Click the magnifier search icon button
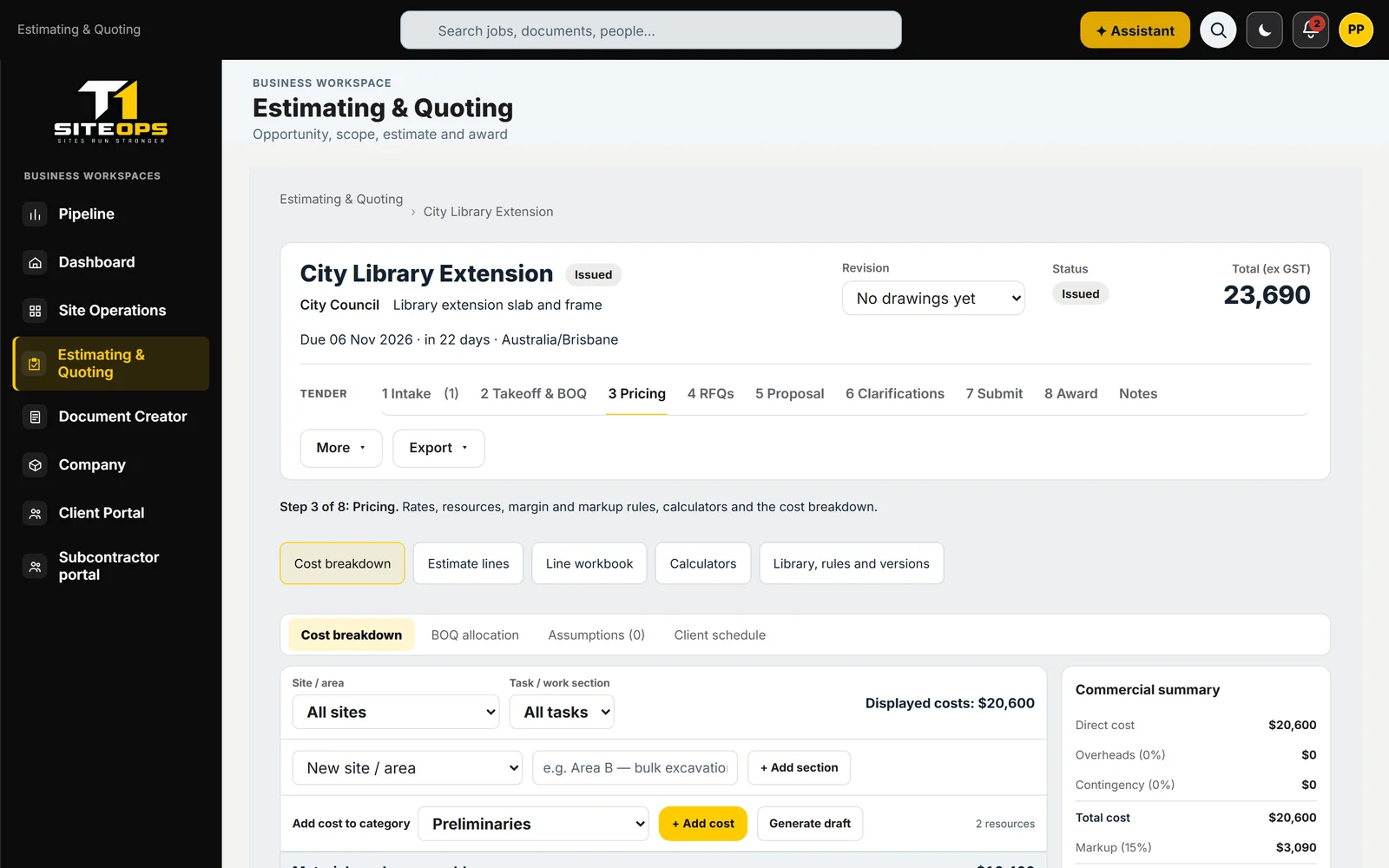The width and height of the screenshot is (1389, 868). click(1218, 30)
